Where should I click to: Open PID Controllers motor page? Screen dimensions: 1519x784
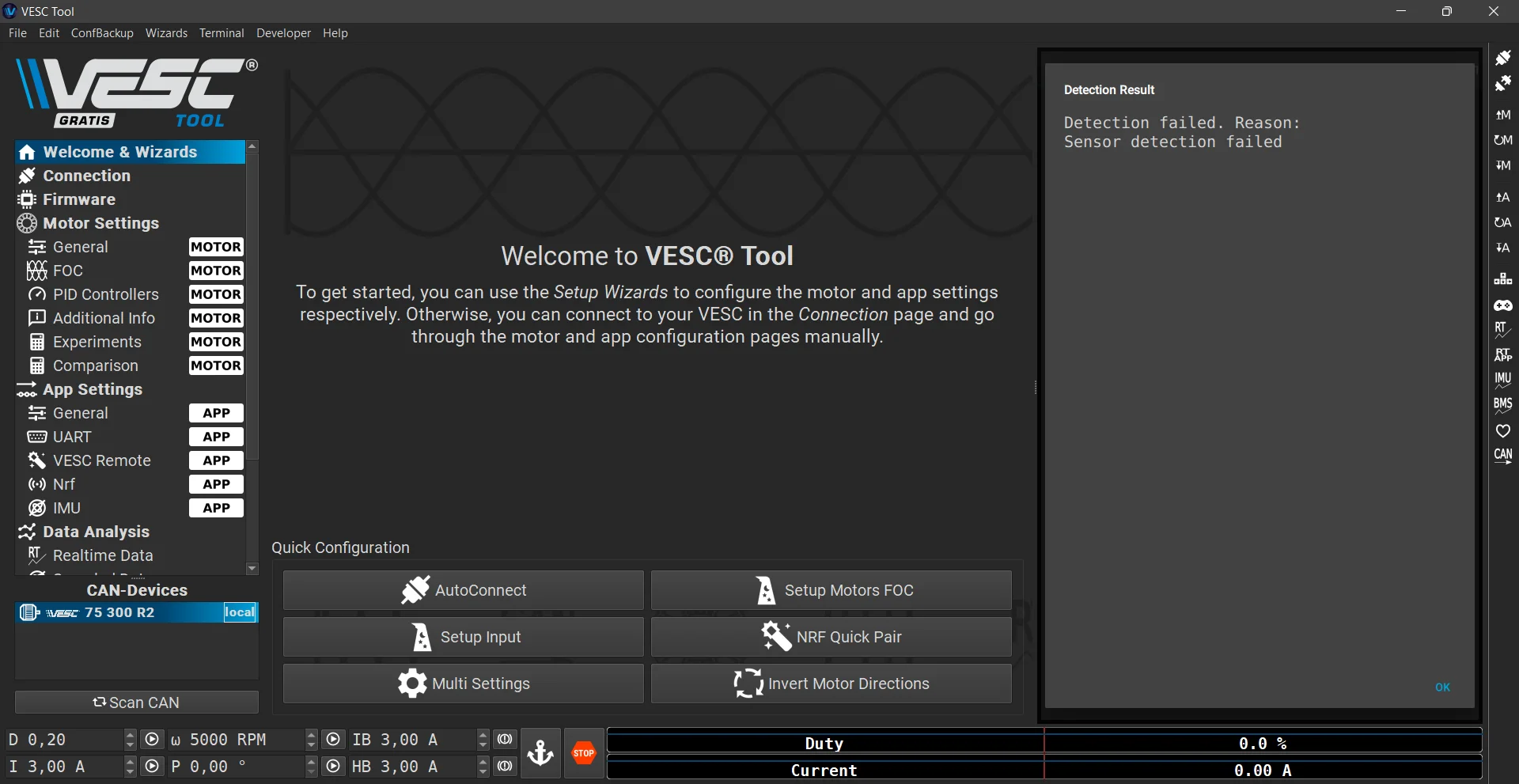(x=130, y=294)
